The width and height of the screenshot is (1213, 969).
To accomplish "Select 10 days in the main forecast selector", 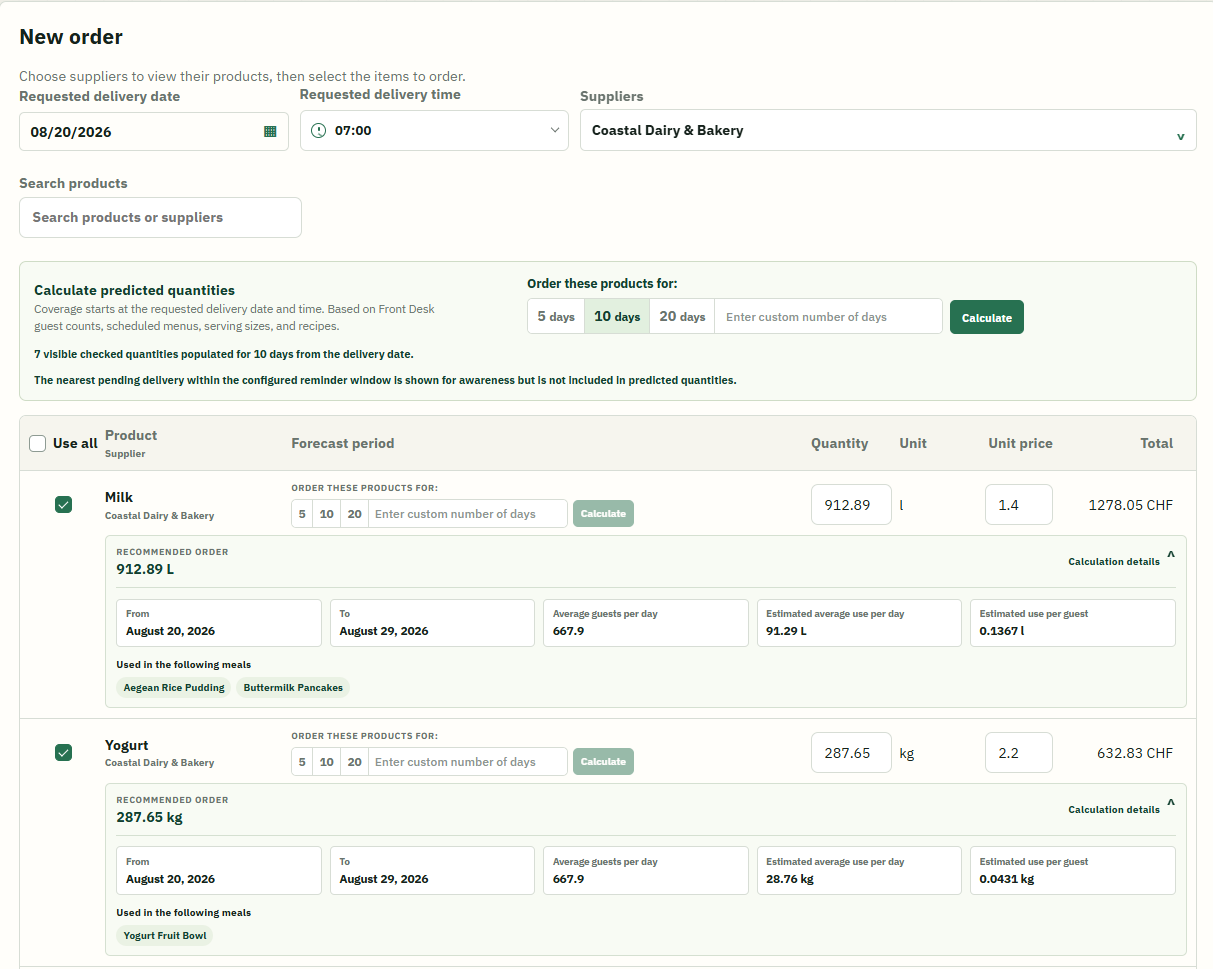I will point(617,316).
